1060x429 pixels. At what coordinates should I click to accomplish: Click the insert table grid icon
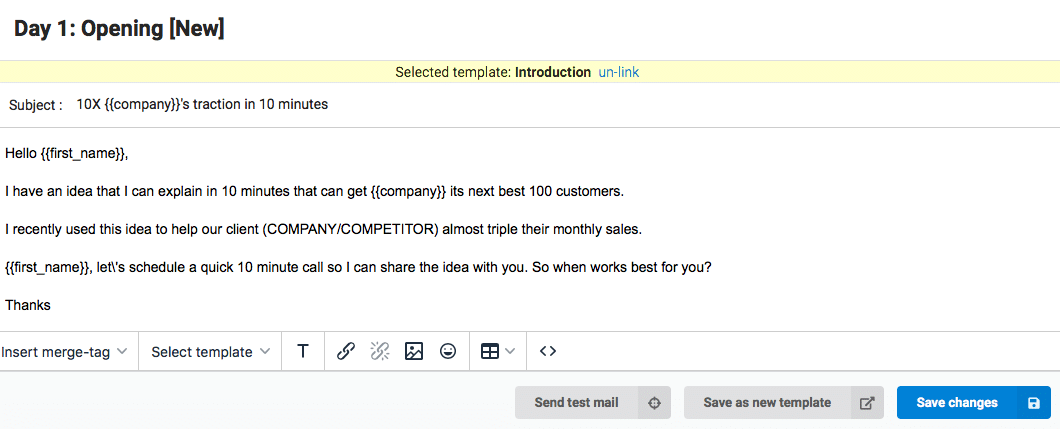[489, 351]
